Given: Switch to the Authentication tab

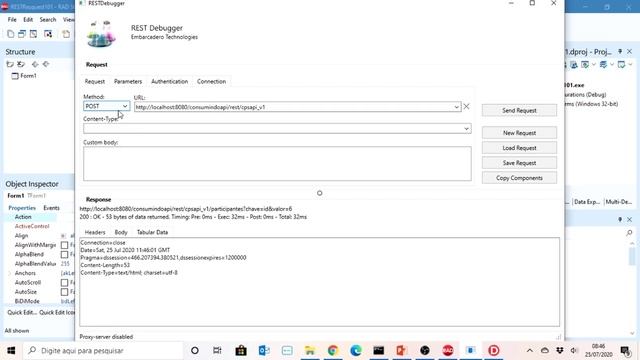Looking at the screenshot, I should pyautogui.click(x=169, y=82).
